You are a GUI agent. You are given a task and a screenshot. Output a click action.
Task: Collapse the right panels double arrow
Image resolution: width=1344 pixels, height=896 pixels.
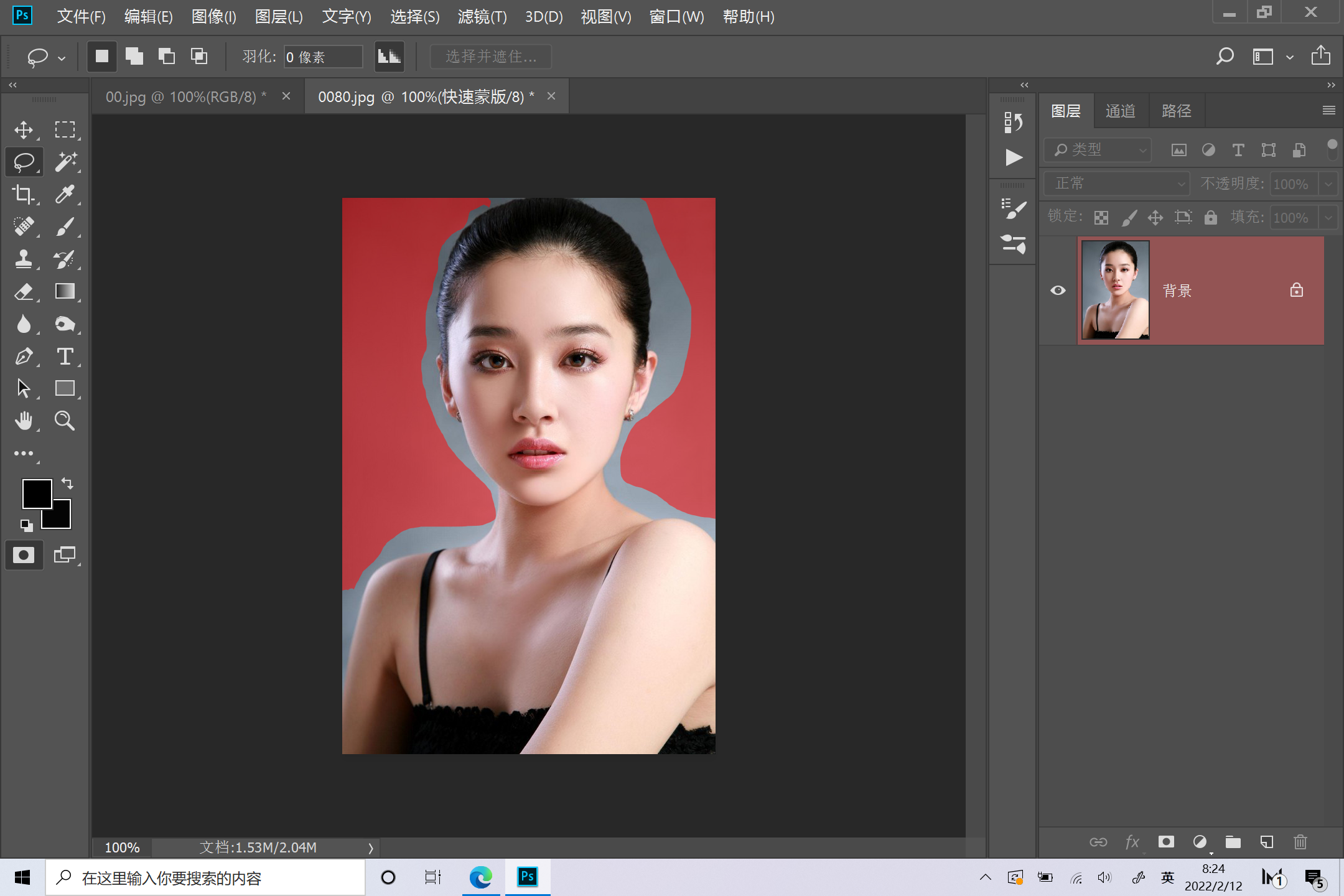[x=1330, y=85]
